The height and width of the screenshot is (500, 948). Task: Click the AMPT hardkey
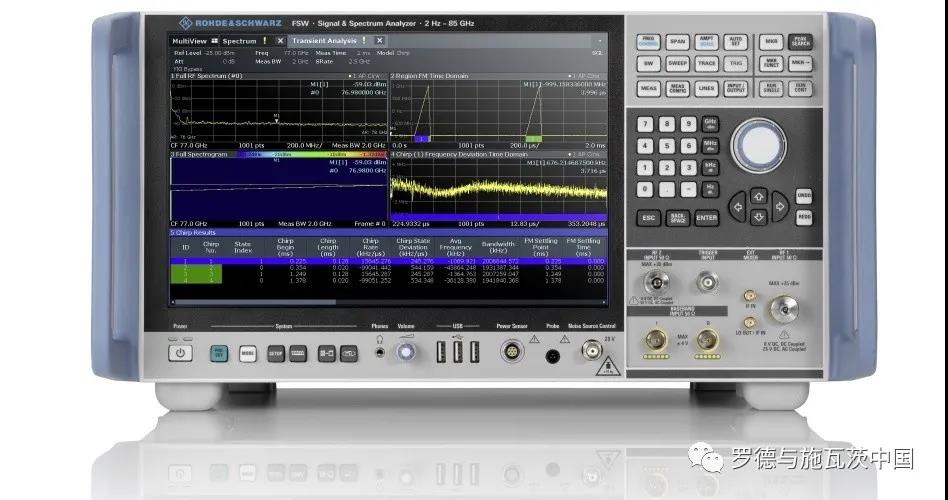706,42
